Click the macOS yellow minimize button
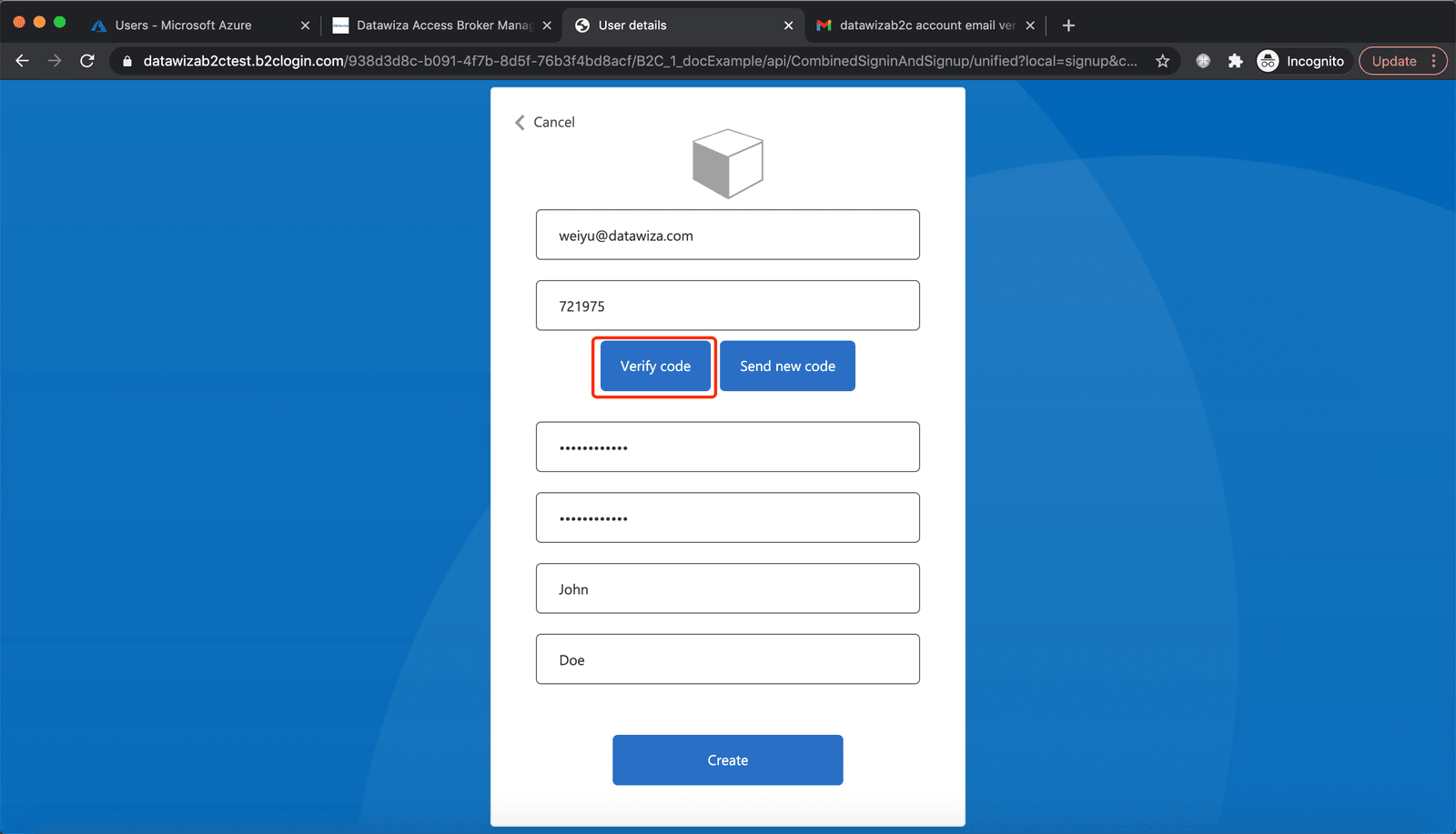The height and width of the screenshot is (834, 1456). coord(39,22)
